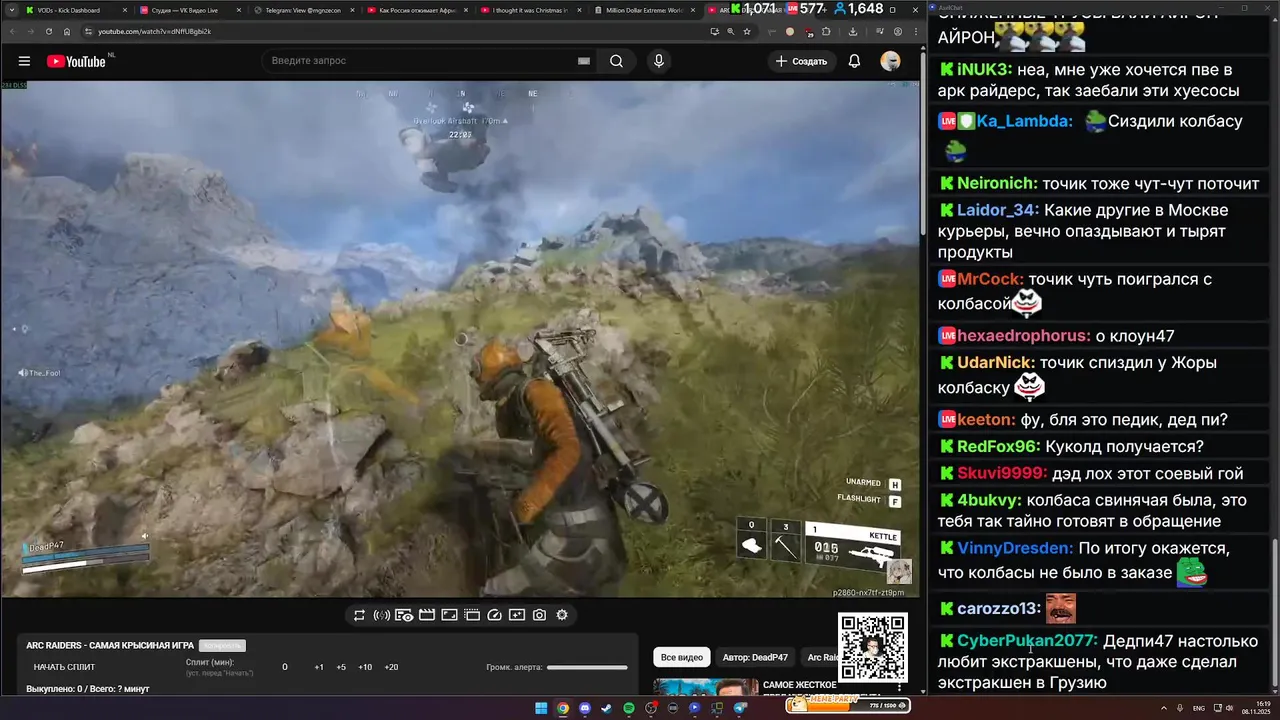Viewport: 1280px width, 720px height.
Task: Click the aspect-ratio frame icon in overlay toolbar
Action: (450, 615)
